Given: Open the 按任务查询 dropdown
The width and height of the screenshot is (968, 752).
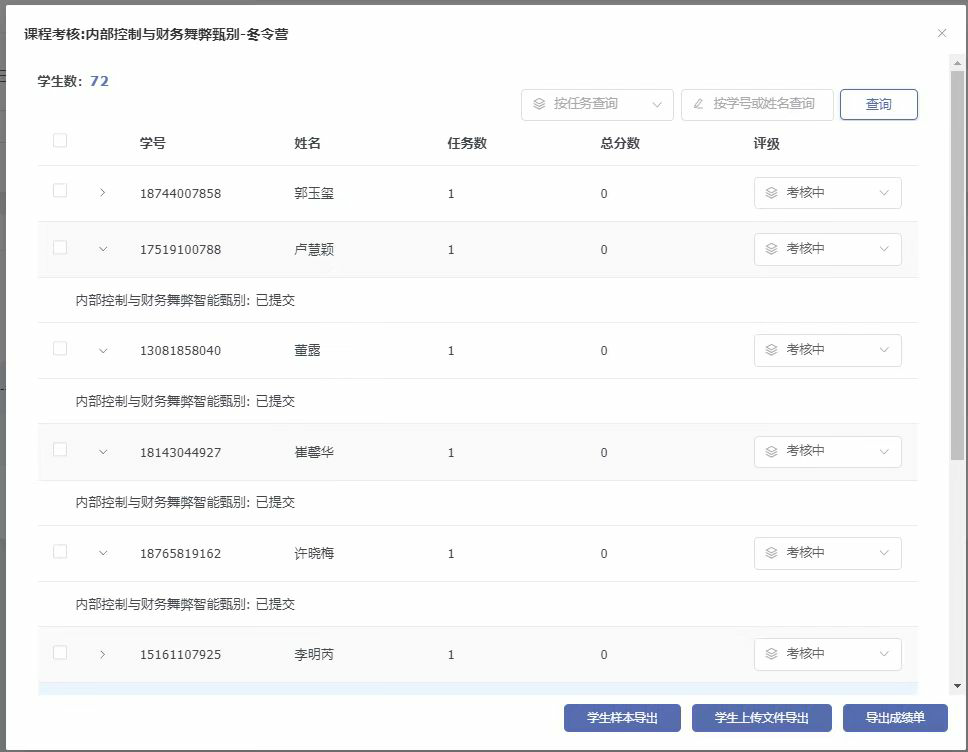Looking at the screenshot, I should [x=596, y=104].
